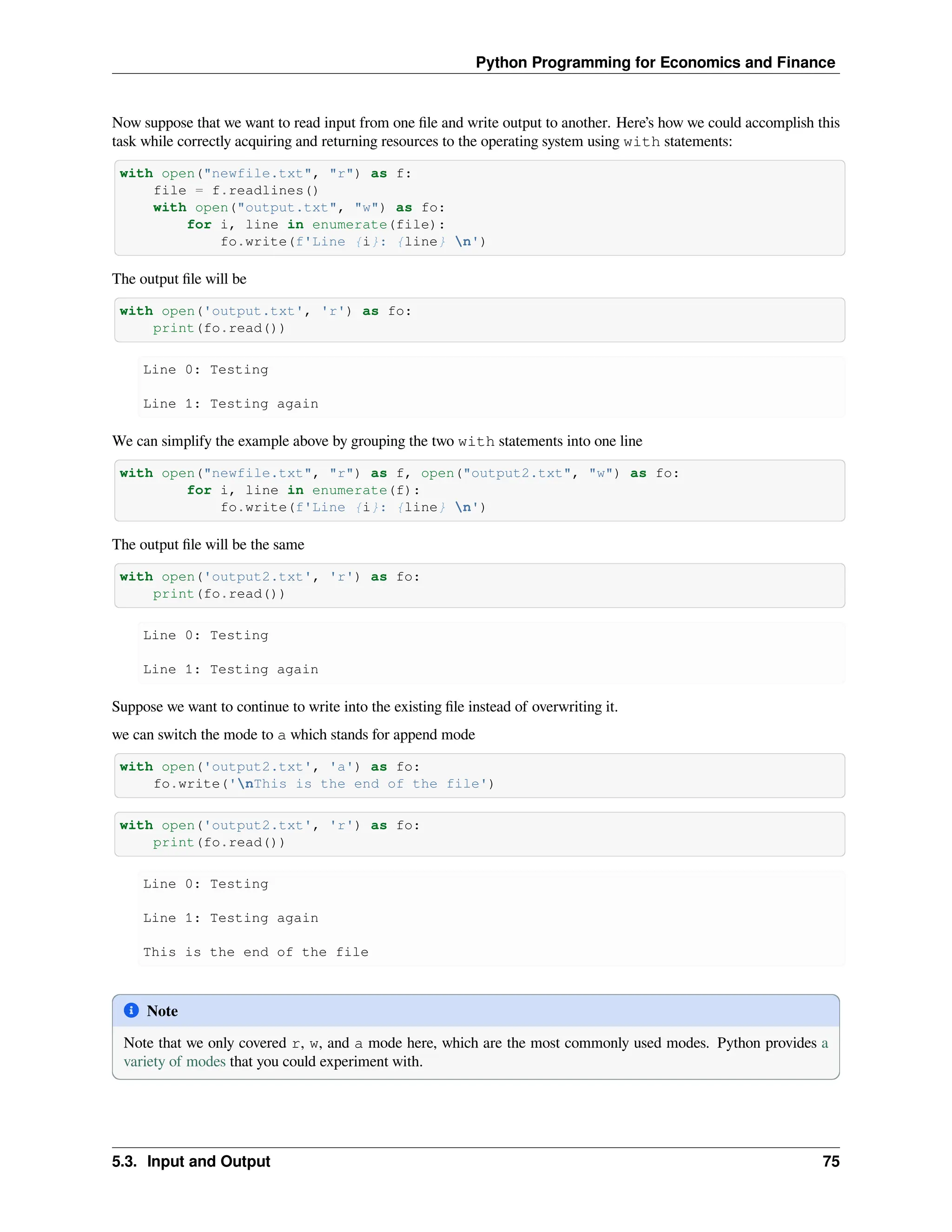Click the page header 'Python Programming for Economics and Finance'
The height and width of the screenshot is (1232, 952).
pos(655,62)
